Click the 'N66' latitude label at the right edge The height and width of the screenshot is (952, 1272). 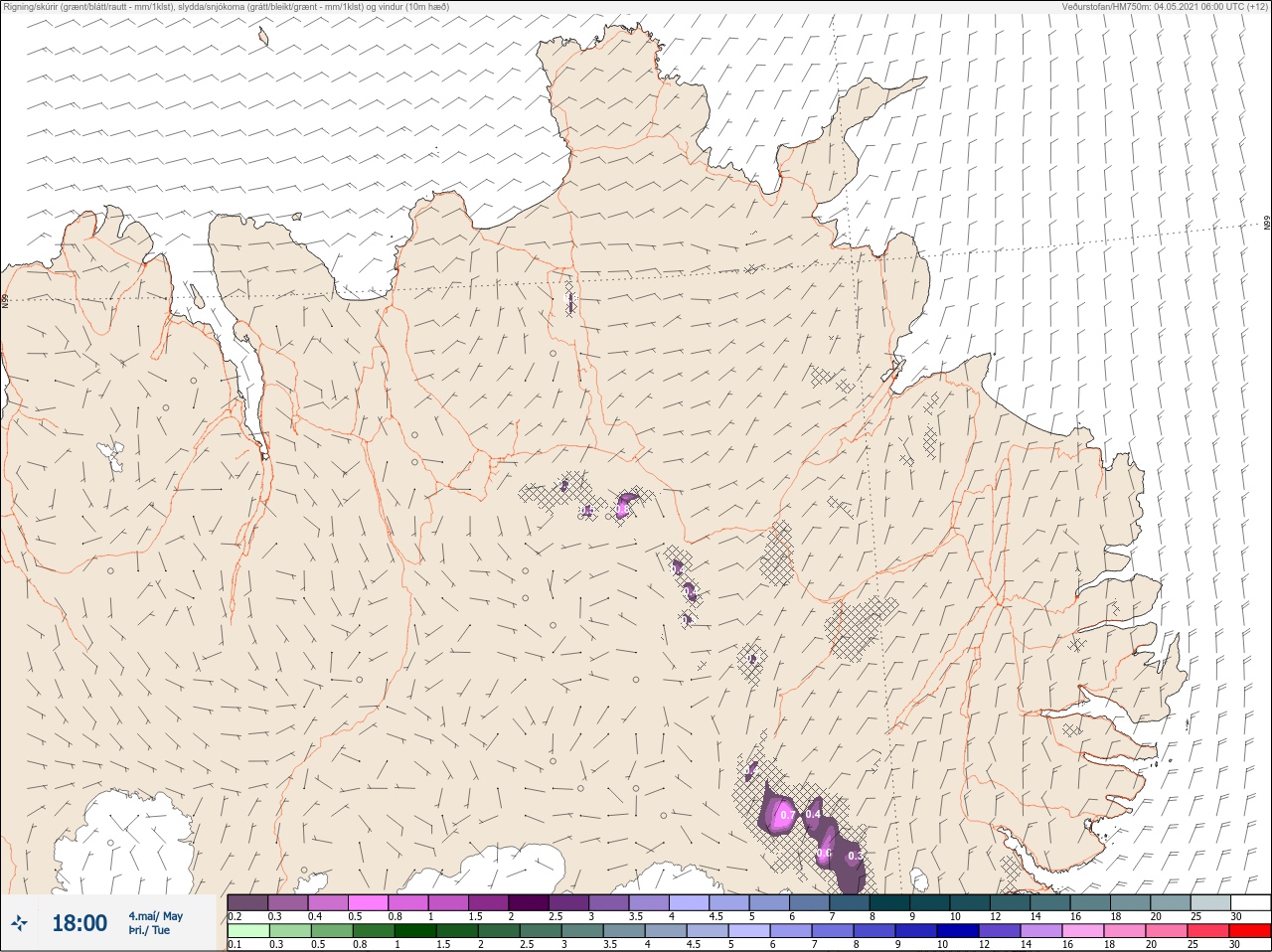click(1267, 224)
